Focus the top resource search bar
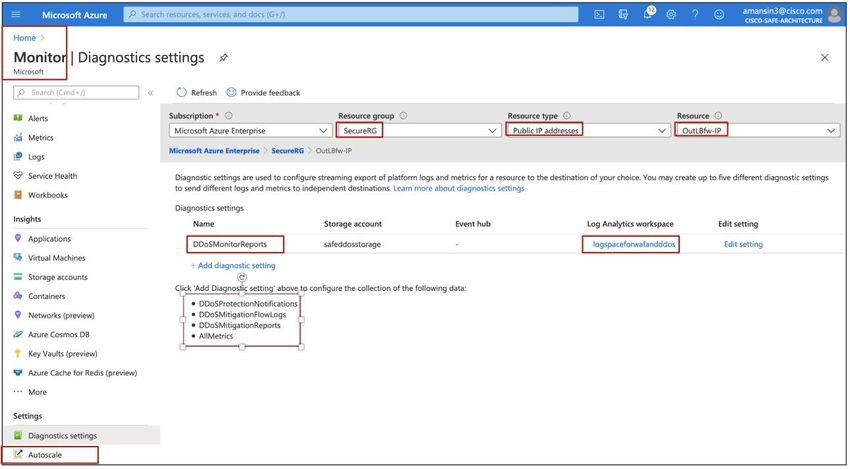The image size is (850, 469). [351, 15]
